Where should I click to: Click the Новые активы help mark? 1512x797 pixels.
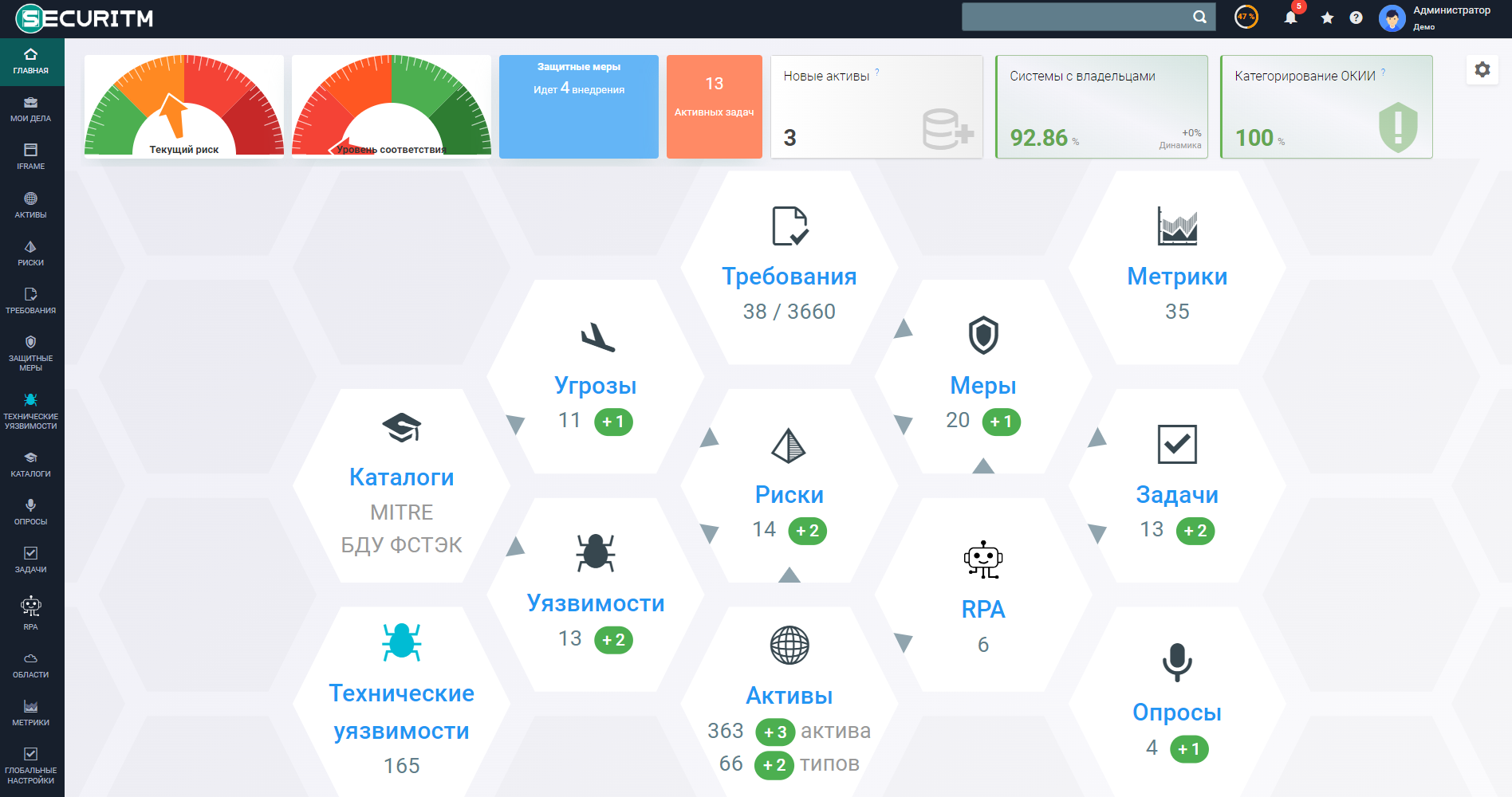tap(877, 72)
